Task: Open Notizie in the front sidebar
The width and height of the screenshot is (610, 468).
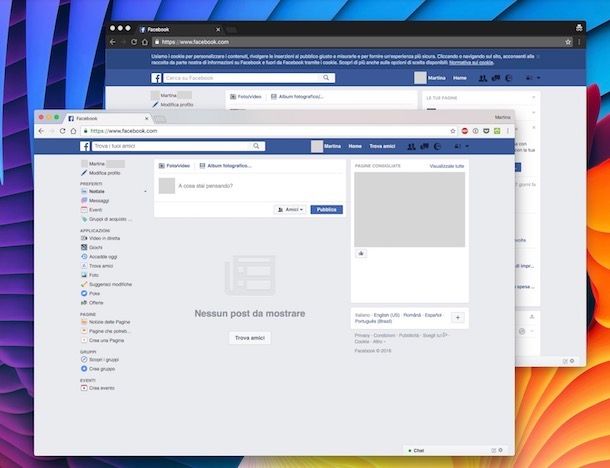Action: 93,191
